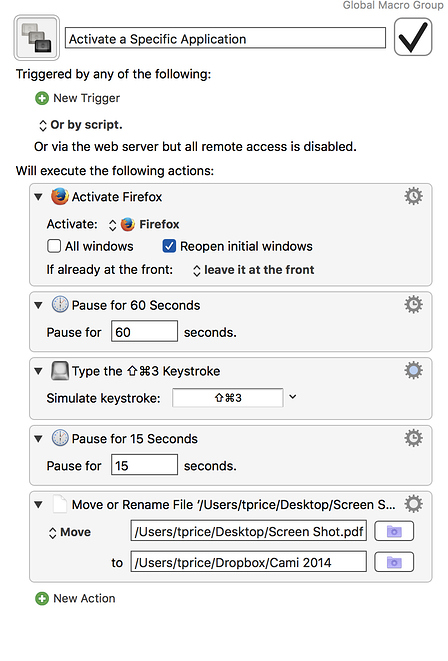Open gear menu for Pause 60 Seconds action
The image size is (448, 661).
click(x=413, y=304)
